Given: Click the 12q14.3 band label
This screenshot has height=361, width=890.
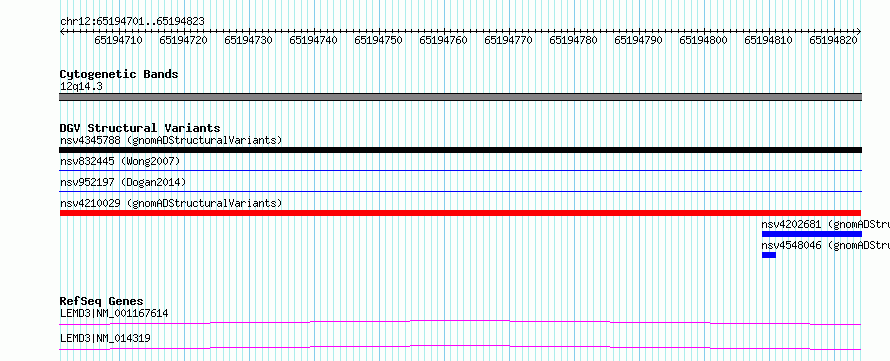Looking at the screenshot, I should (81, 87).
